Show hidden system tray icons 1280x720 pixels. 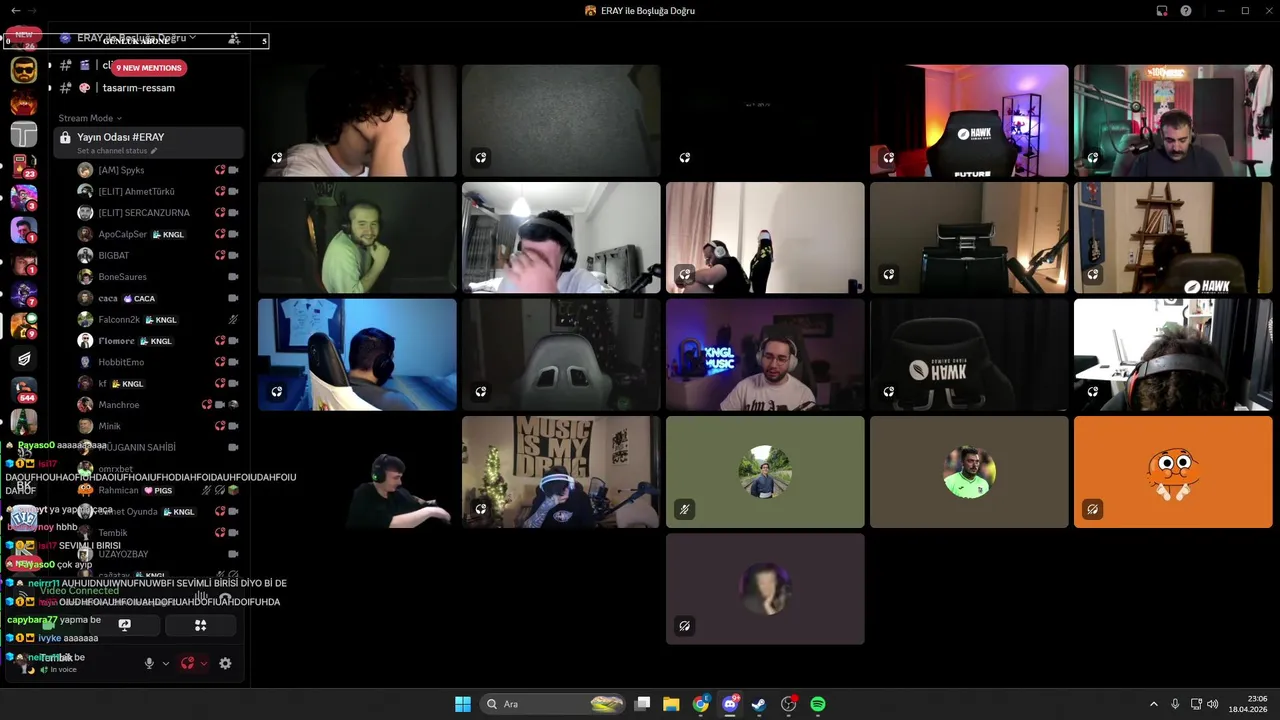pyautogui.click(x=1153, y=704)
